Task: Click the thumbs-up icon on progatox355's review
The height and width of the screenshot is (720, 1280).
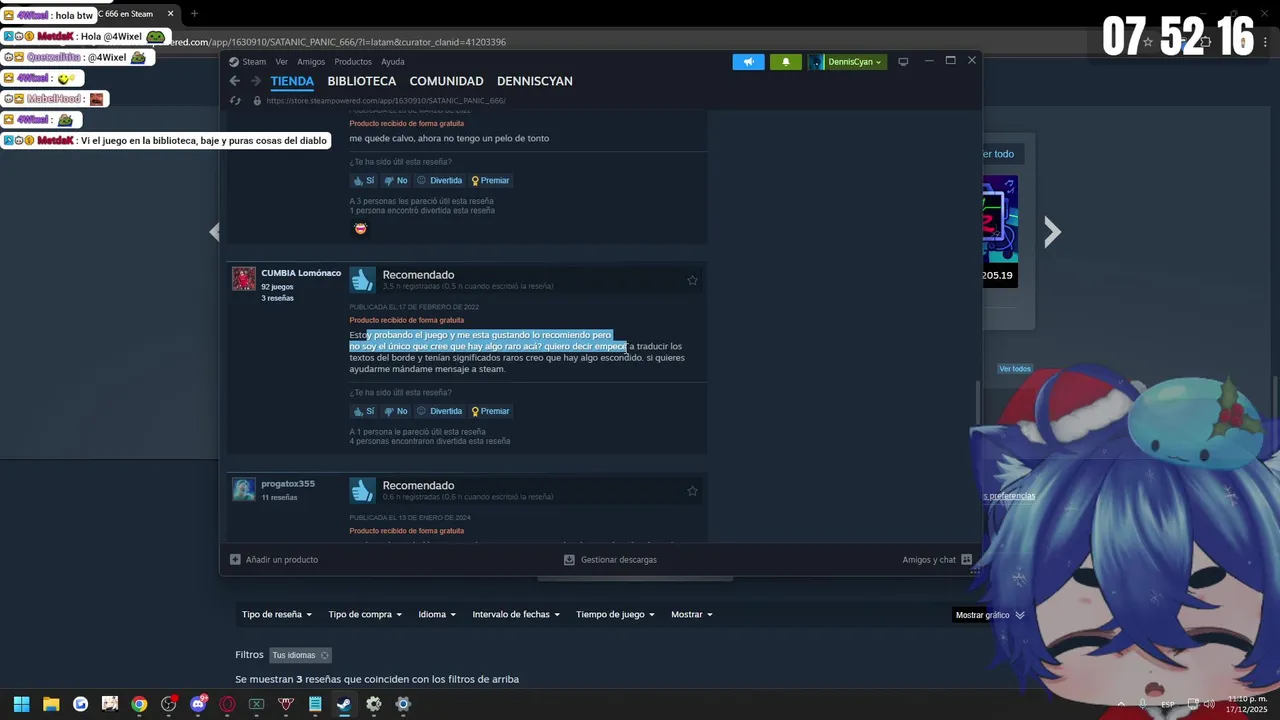Action: pos(362,490)
